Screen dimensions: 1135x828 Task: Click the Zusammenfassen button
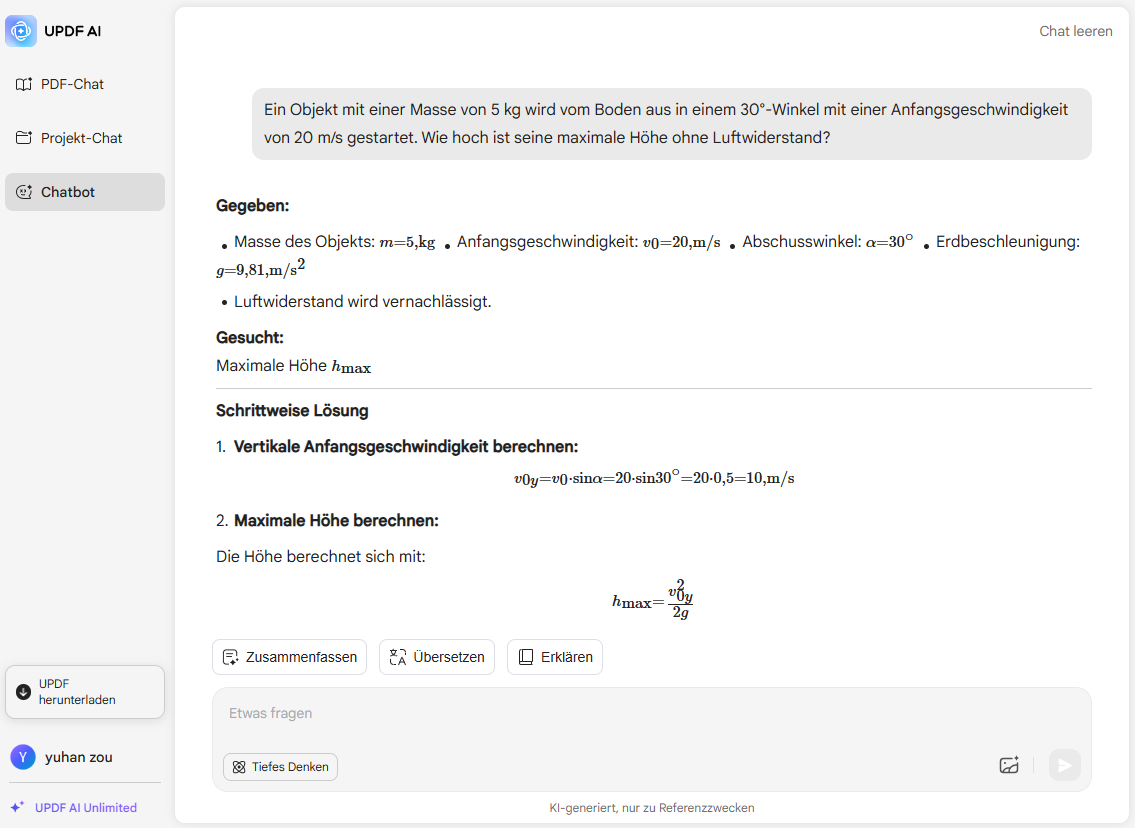290,657
